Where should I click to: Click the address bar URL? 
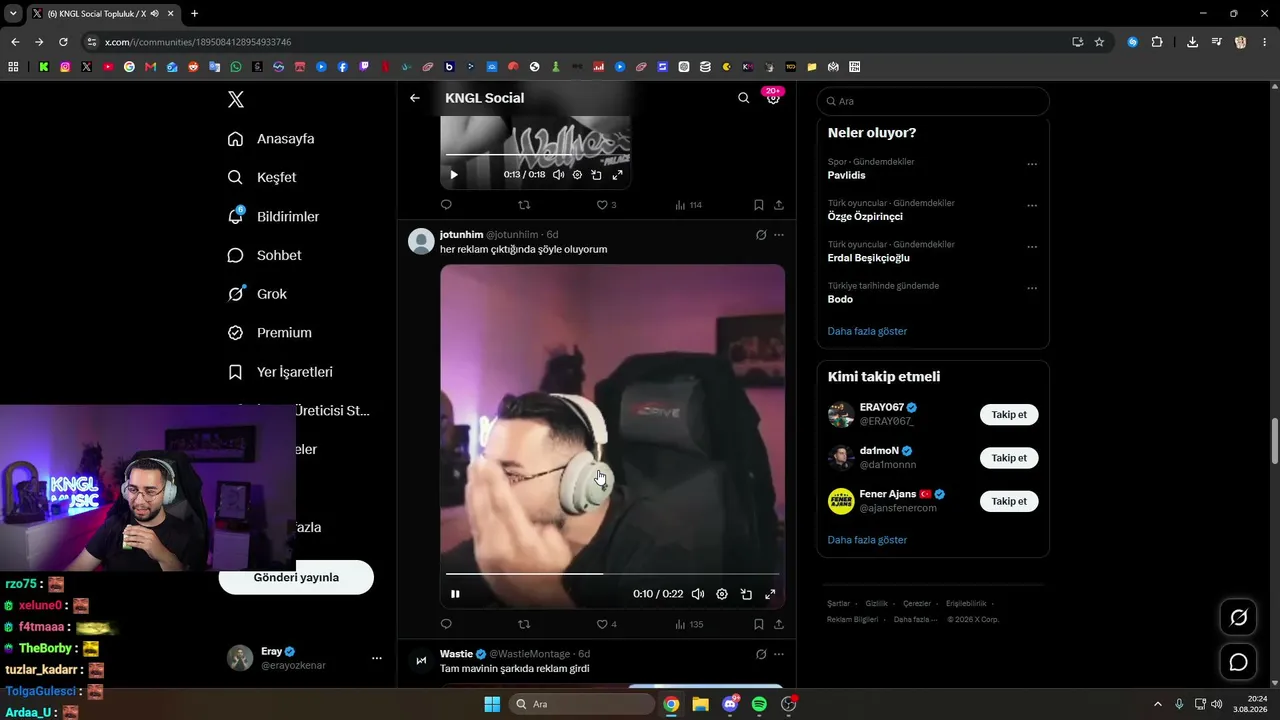coord(198,42)
